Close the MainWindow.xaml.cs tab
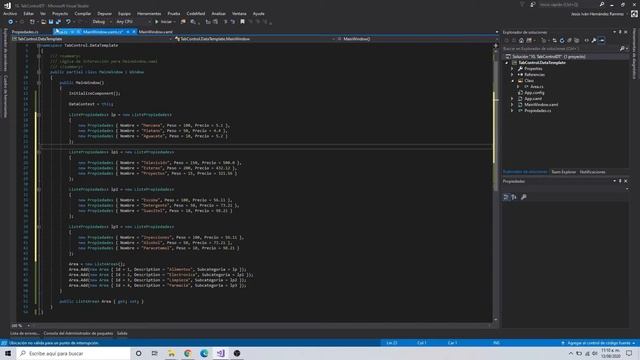640x360 pixels. pyautogui.click(x=134, y=32)
